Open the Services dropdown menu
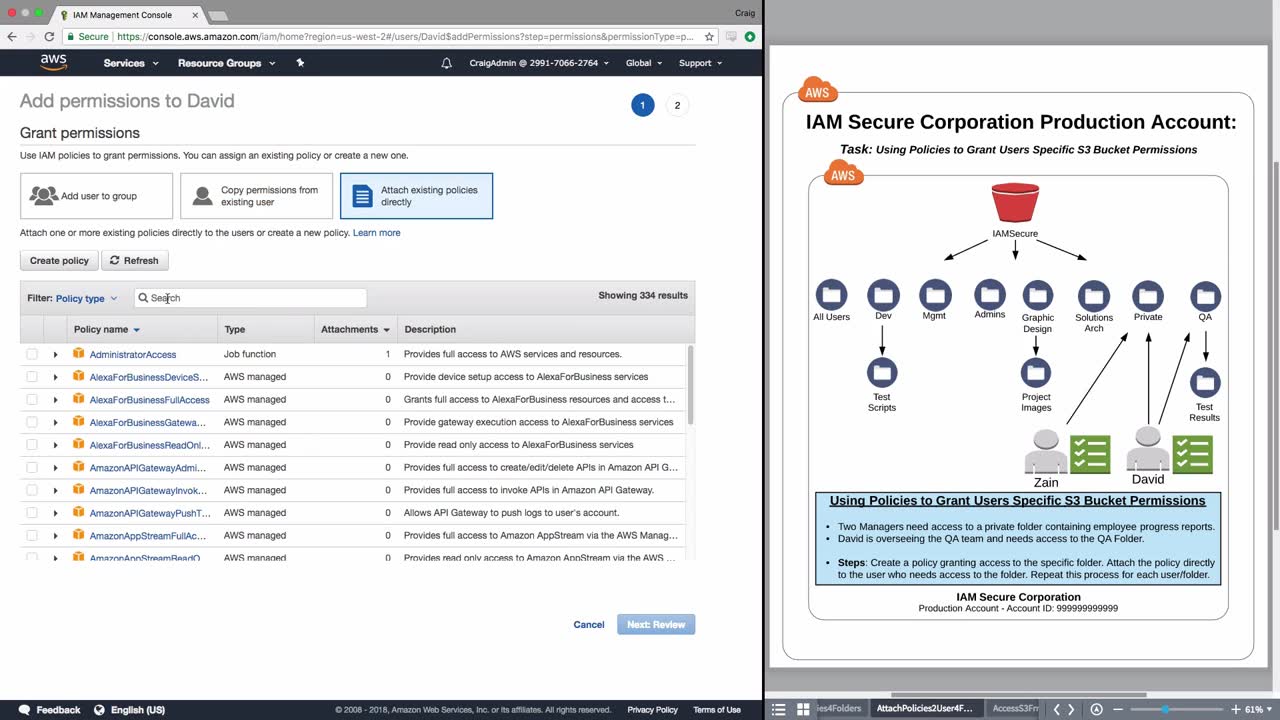 131,63
